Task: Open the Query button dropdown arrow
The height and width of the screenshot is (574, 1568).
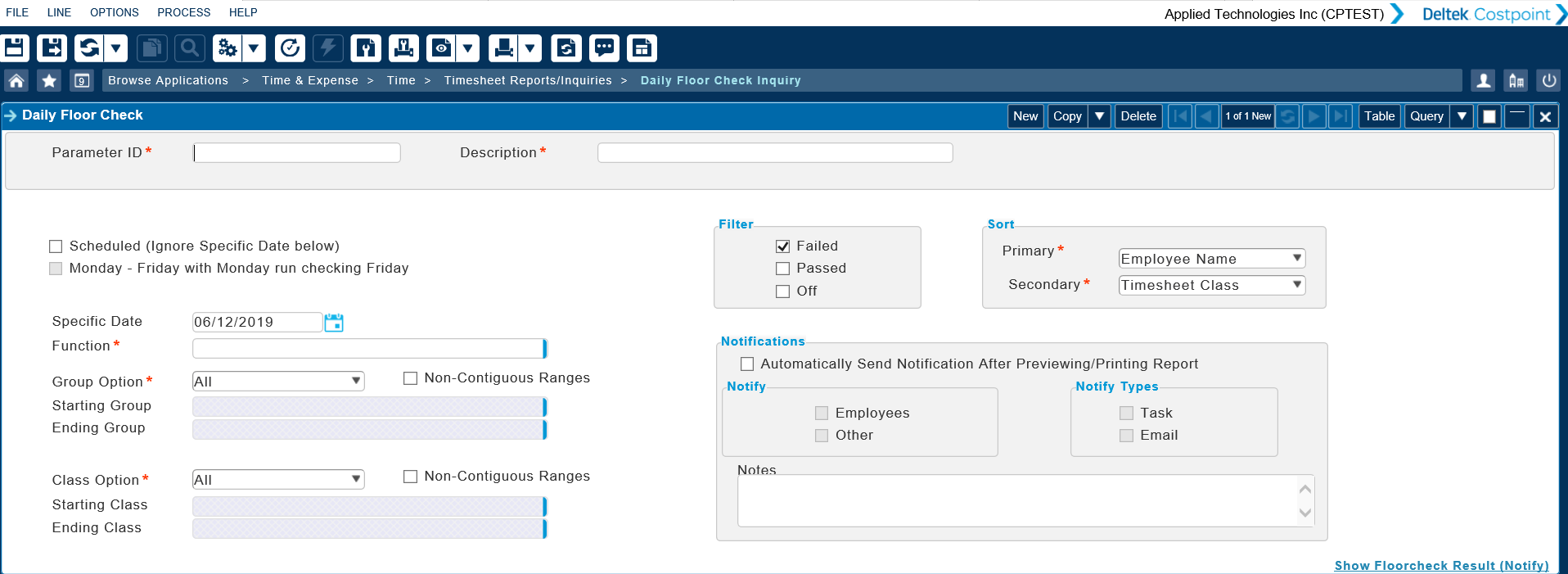Action: (x=1462, y=116)
